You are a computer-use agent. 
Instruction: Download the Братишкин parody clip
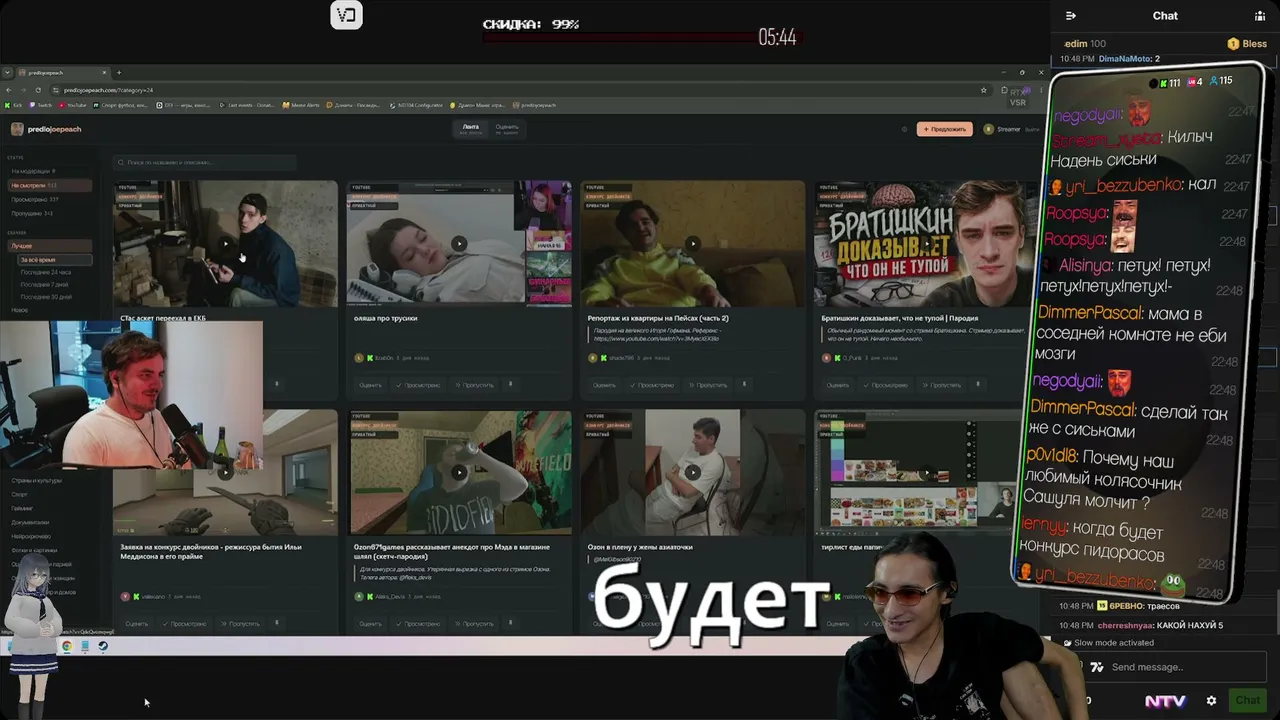[x=978, y=384]
